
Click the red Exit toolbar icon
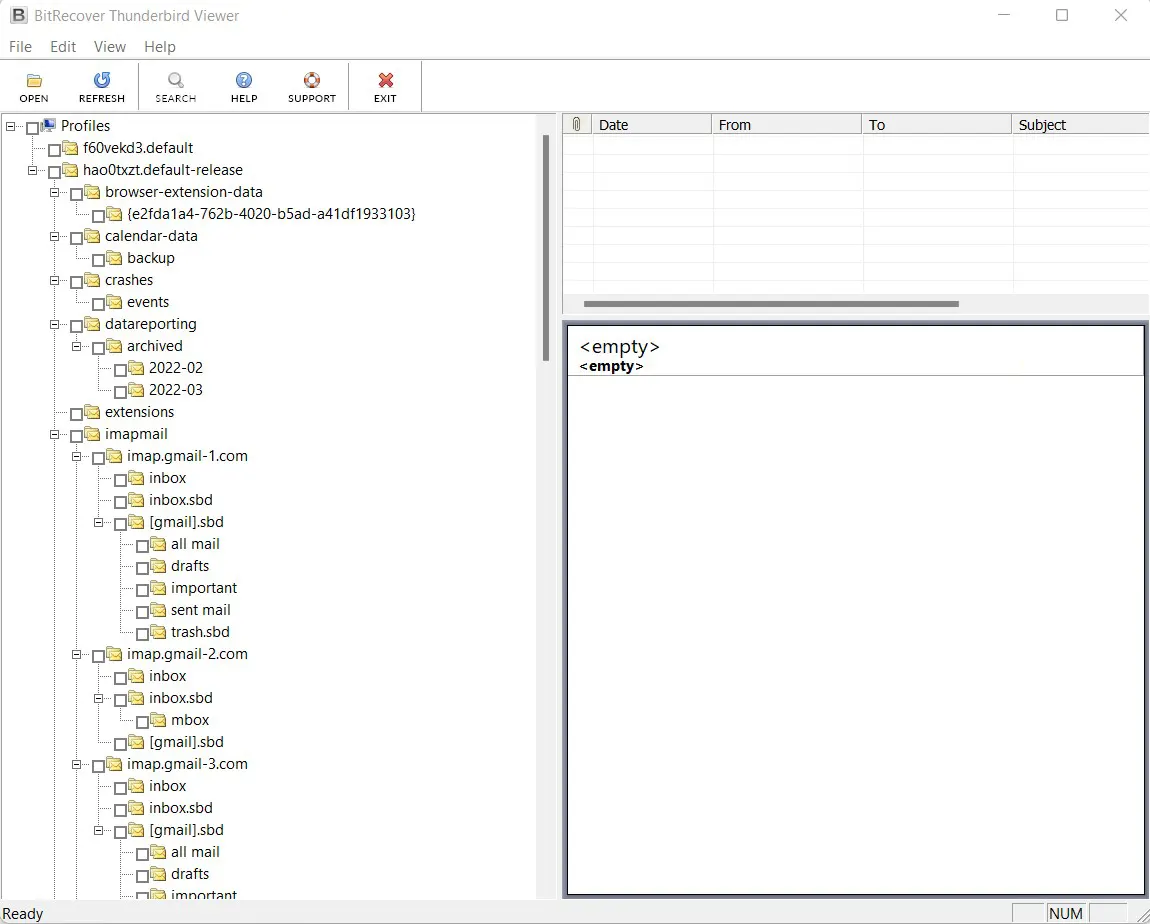click(385, 81)
